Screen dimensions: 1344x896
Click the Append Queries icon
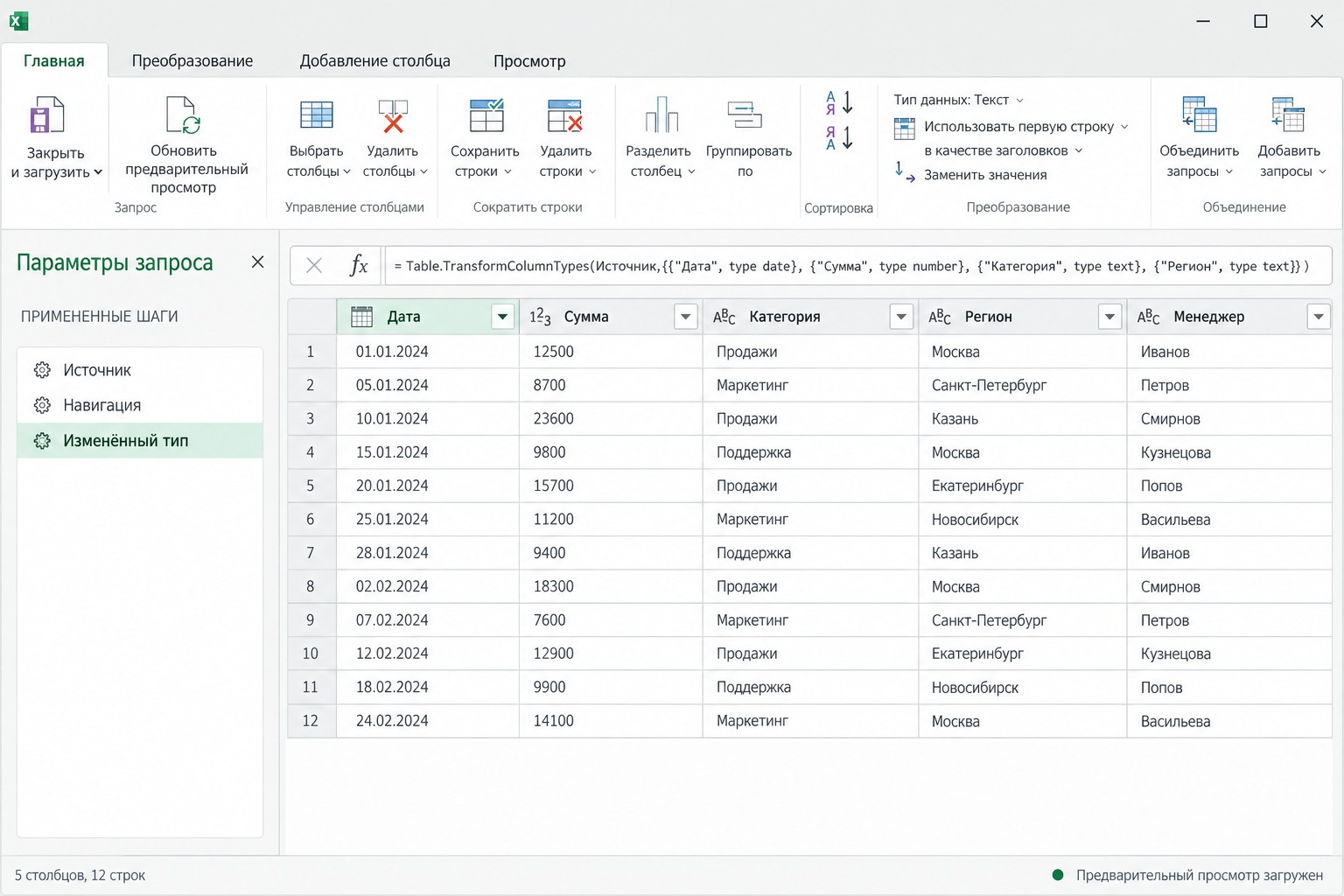click(x=1288, y=115)
